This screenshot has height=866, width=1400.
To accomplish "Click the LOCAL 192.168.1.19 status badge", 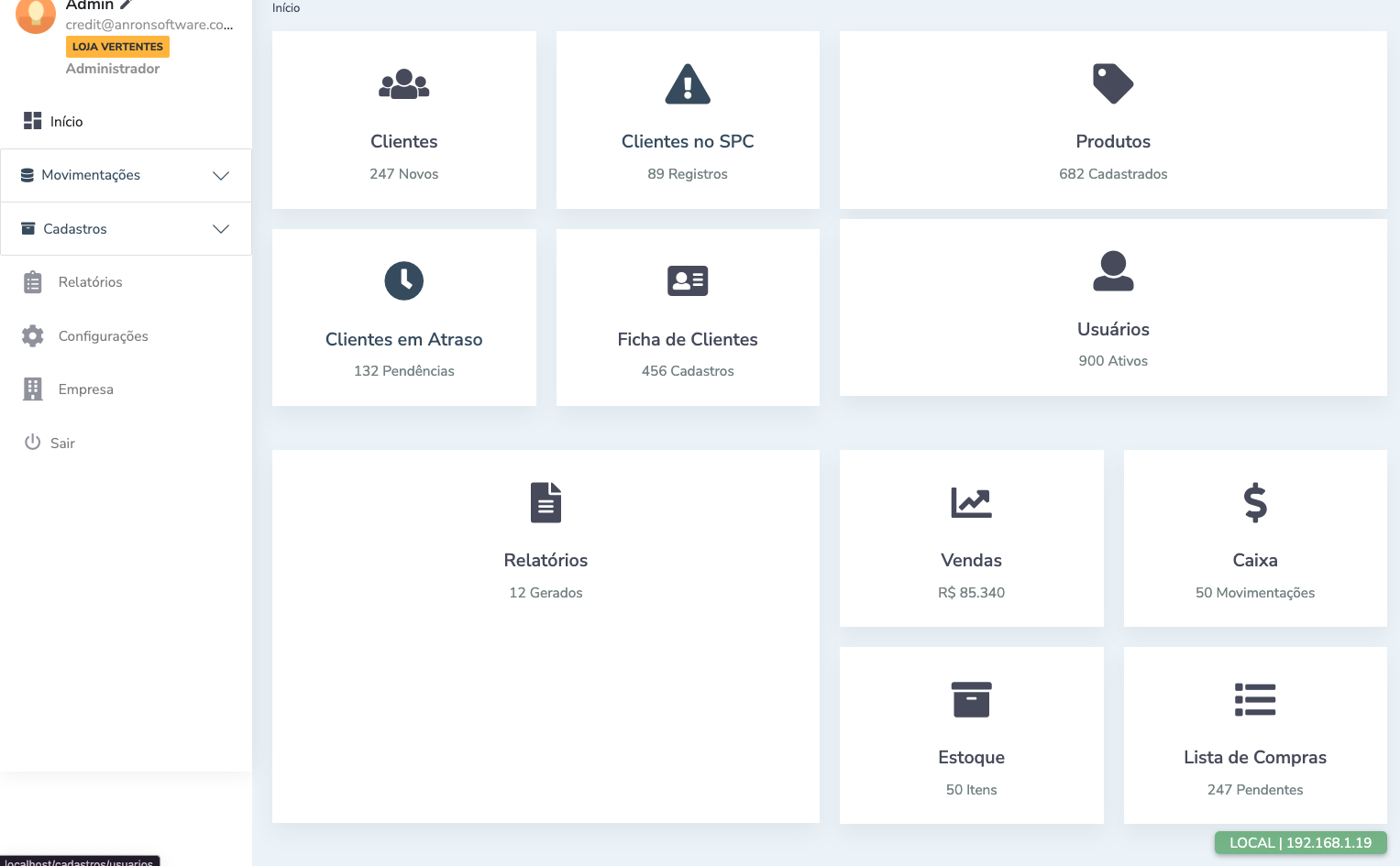I will click(1300, 843).
